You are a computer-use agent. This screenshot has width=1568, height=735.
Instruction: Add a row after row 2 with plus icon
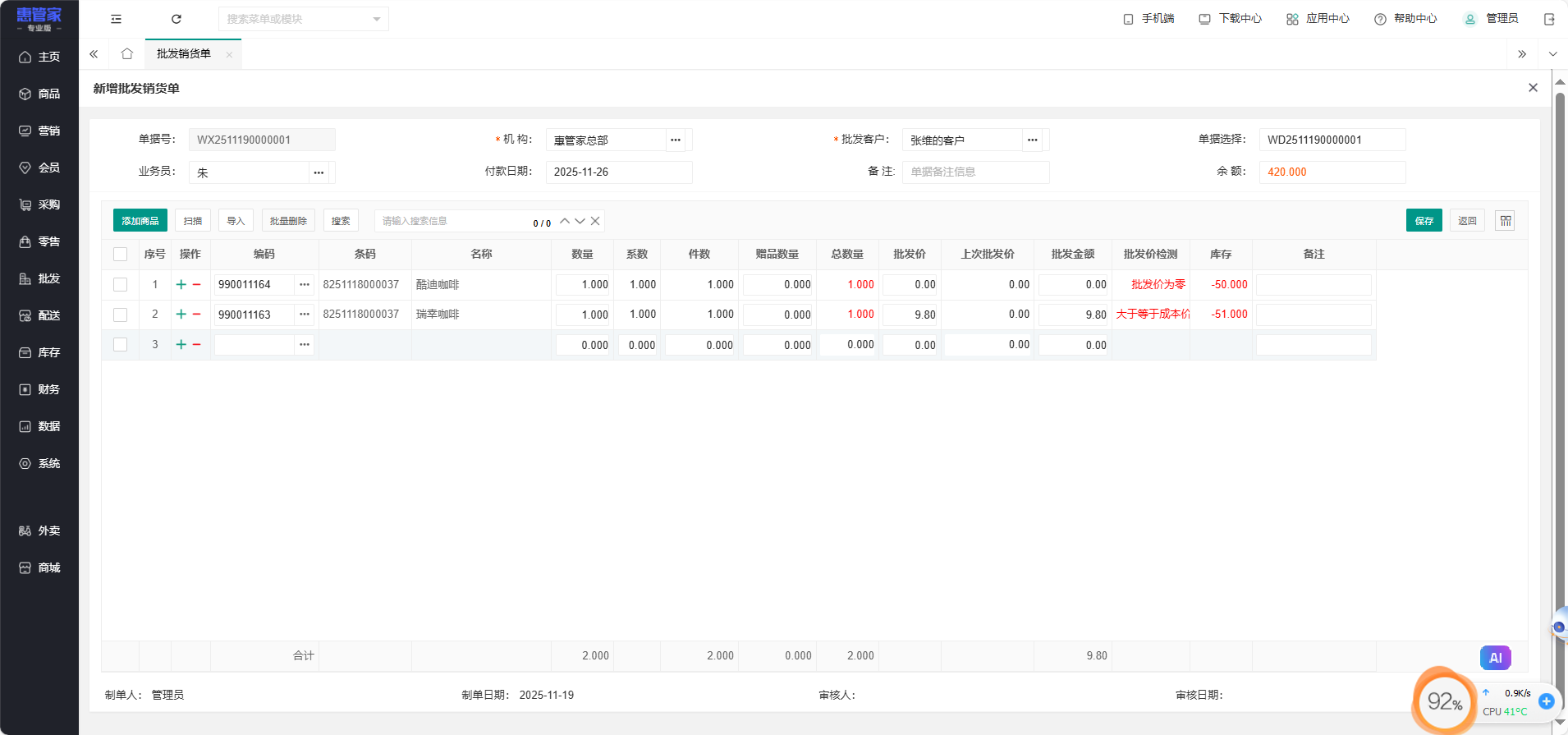181,314
